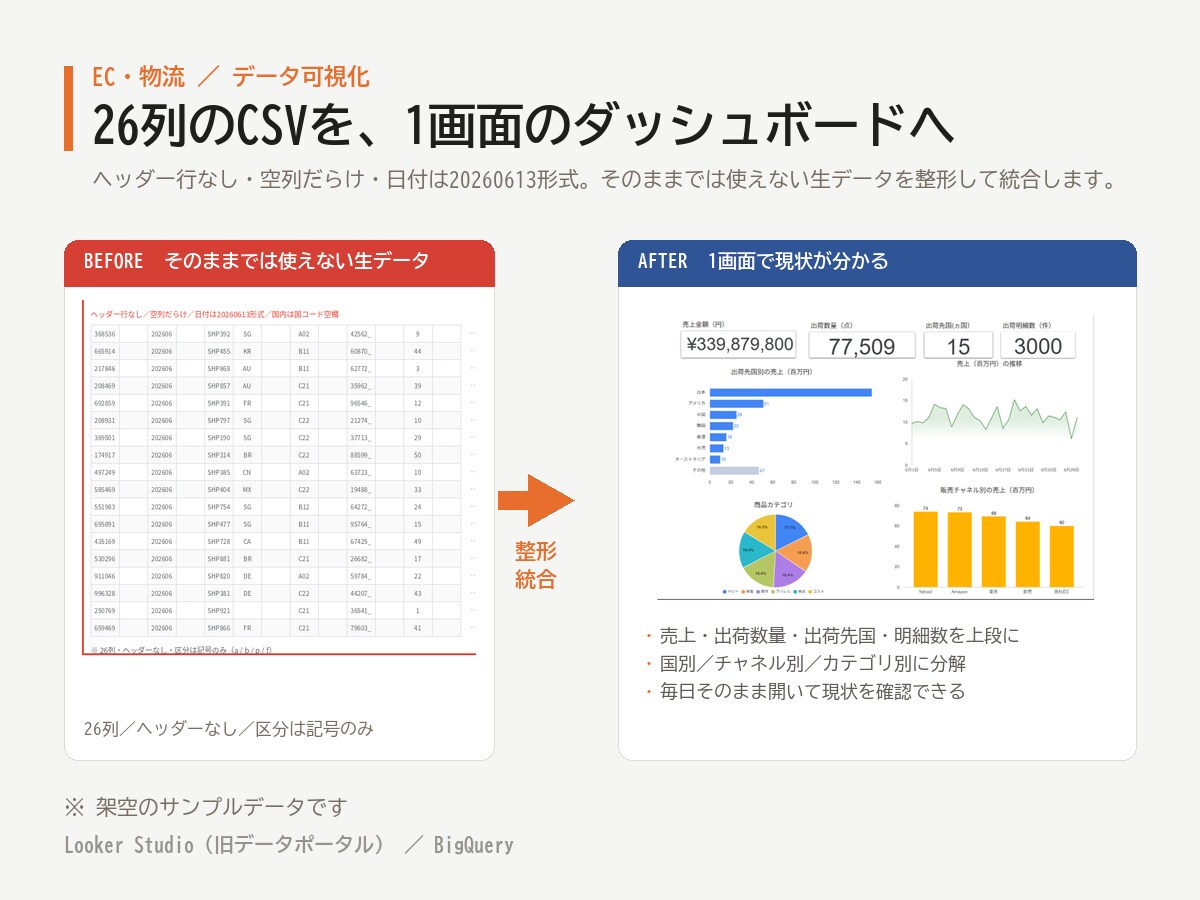This screenshot has height=900, width=1200.
Task: Click the BEFORE panel header
Action: tap(280, 263)
